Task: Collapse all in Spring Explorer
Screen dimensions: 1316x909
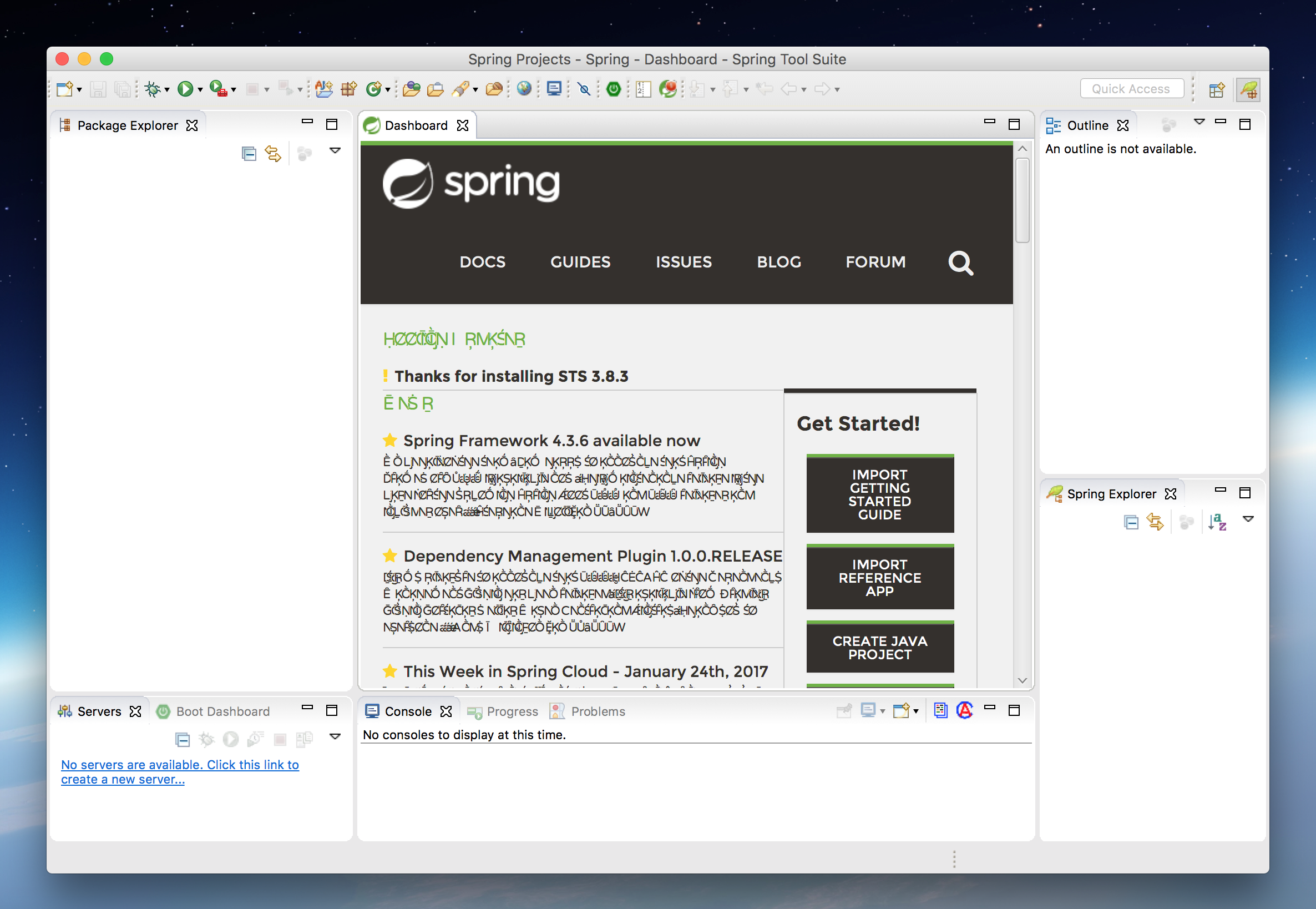Action: [1131, 522]
